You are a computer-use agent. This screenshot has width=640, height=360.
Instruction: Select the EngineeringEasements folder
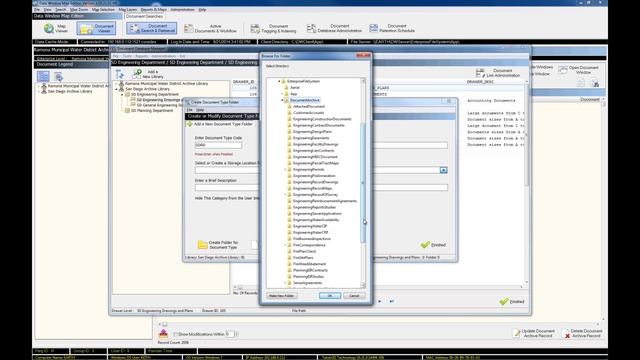click(311, 138)
